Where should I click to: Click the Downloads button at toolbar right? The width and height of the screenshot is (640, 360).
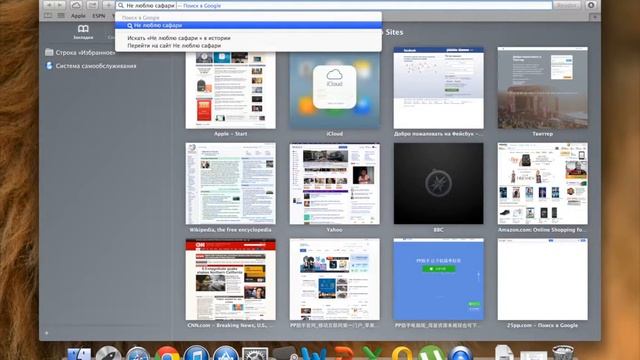click(x=591, y=5)
